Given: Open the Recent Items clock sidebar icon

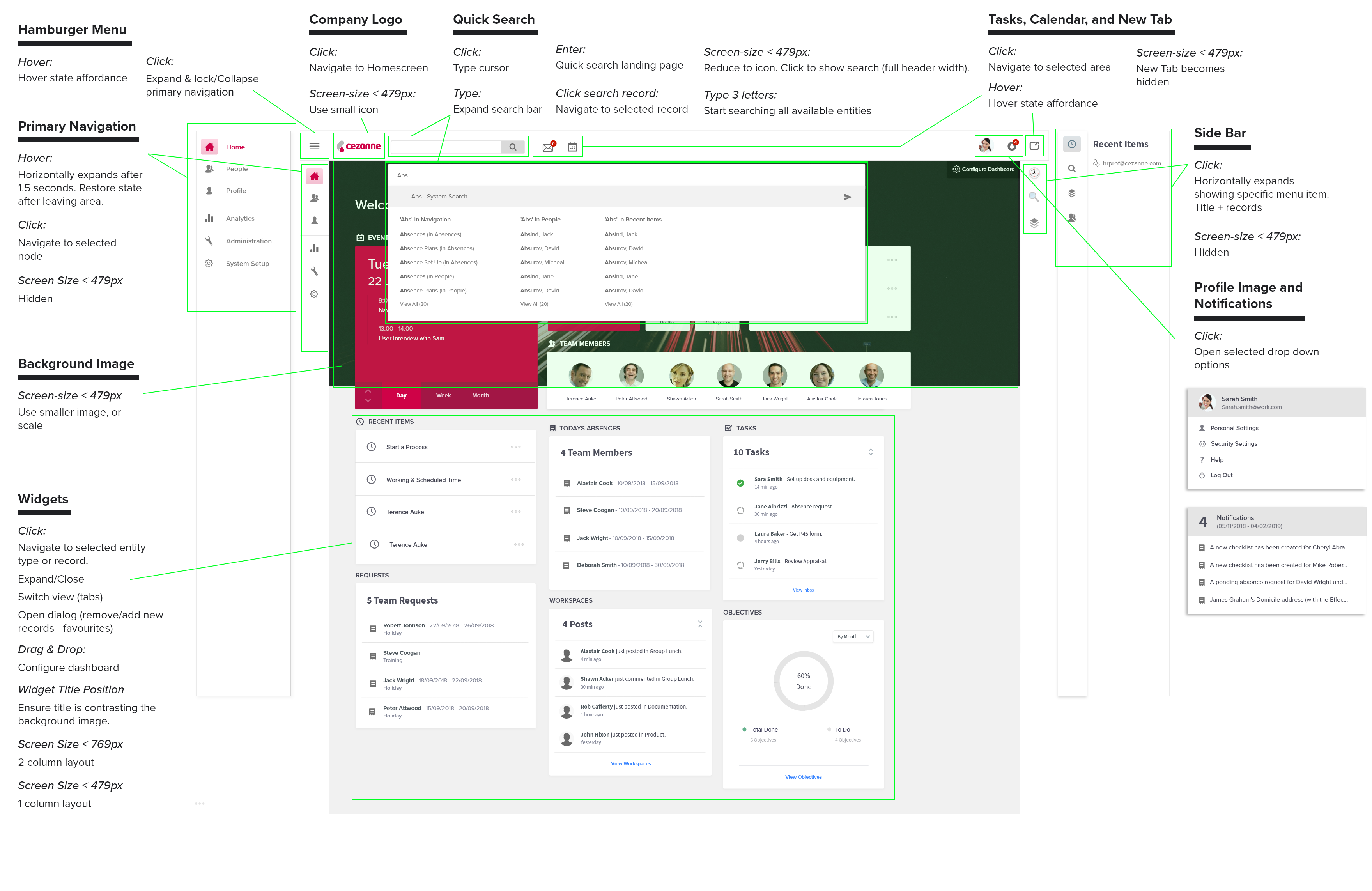Looking at the screenshot, I should [1071, 144].
